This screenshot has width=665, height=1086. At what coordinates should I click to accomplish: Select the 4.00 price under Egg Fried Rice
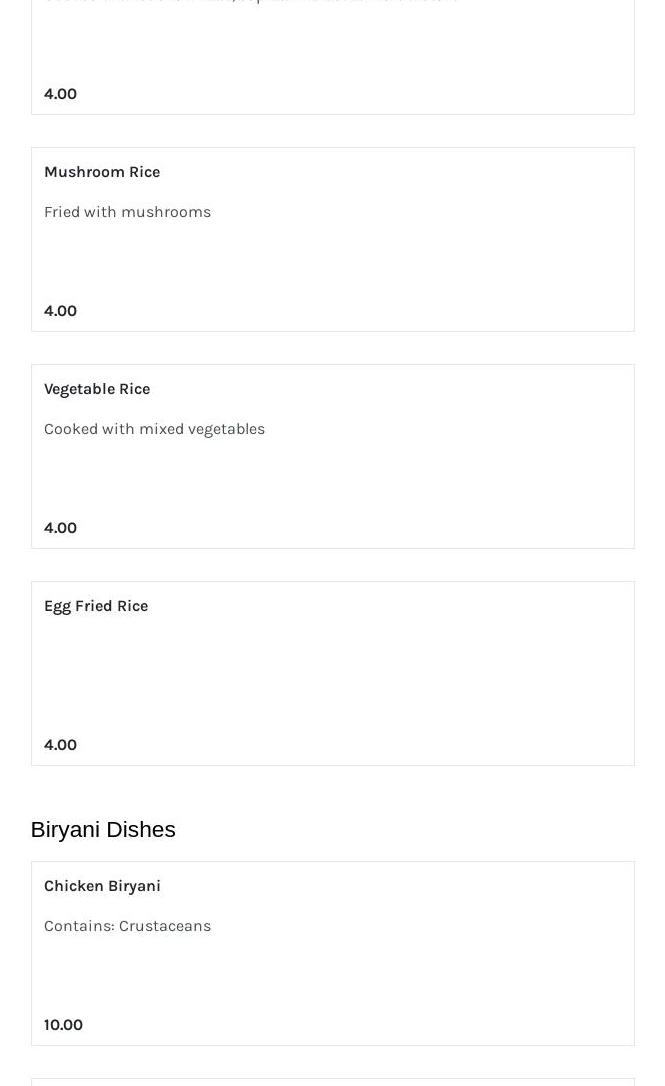click(60, 745)
